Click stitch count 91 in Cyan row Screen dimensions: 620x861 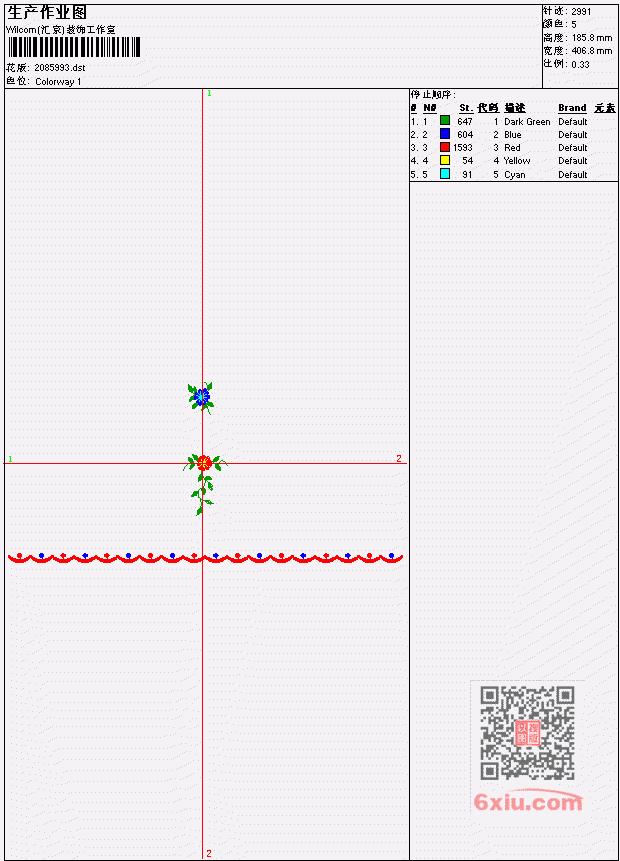(x=467, y=175)
